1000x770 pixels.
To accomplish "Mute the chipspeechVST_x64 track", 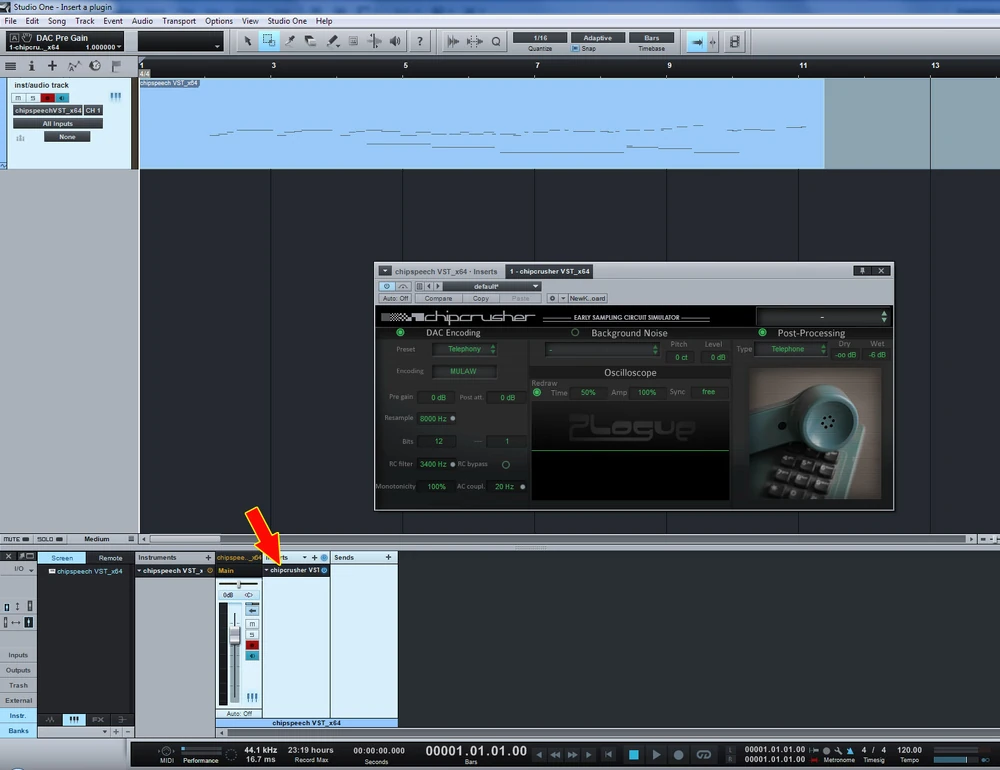I will [x=18, y=98].
